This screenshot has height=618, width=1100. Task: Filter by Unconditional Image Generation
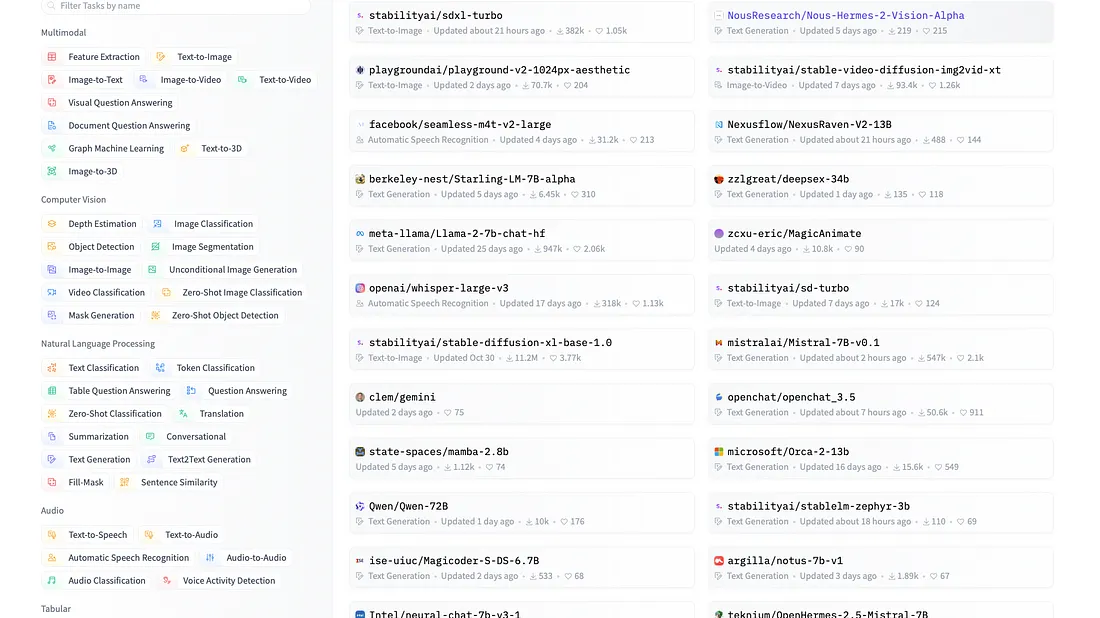click(x=222, y=269)
